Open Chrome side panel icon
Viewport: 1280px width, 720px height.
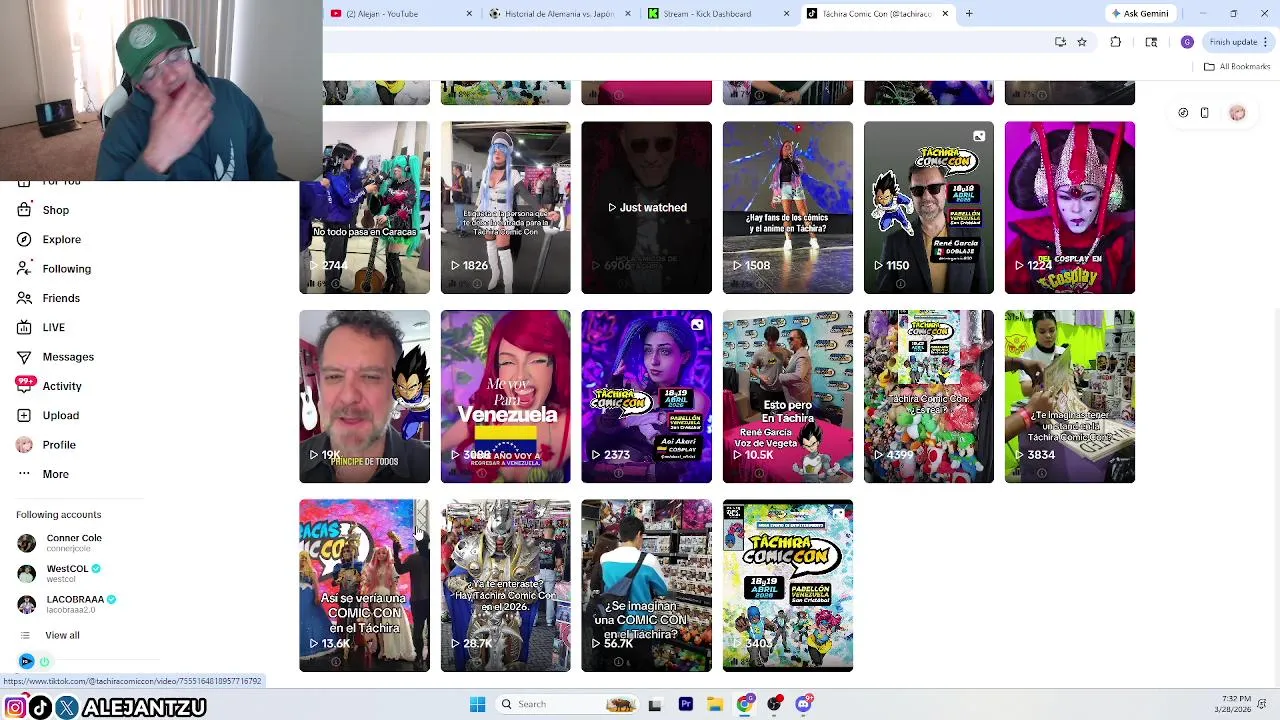pyautogui.click(x=1151, y=42)
